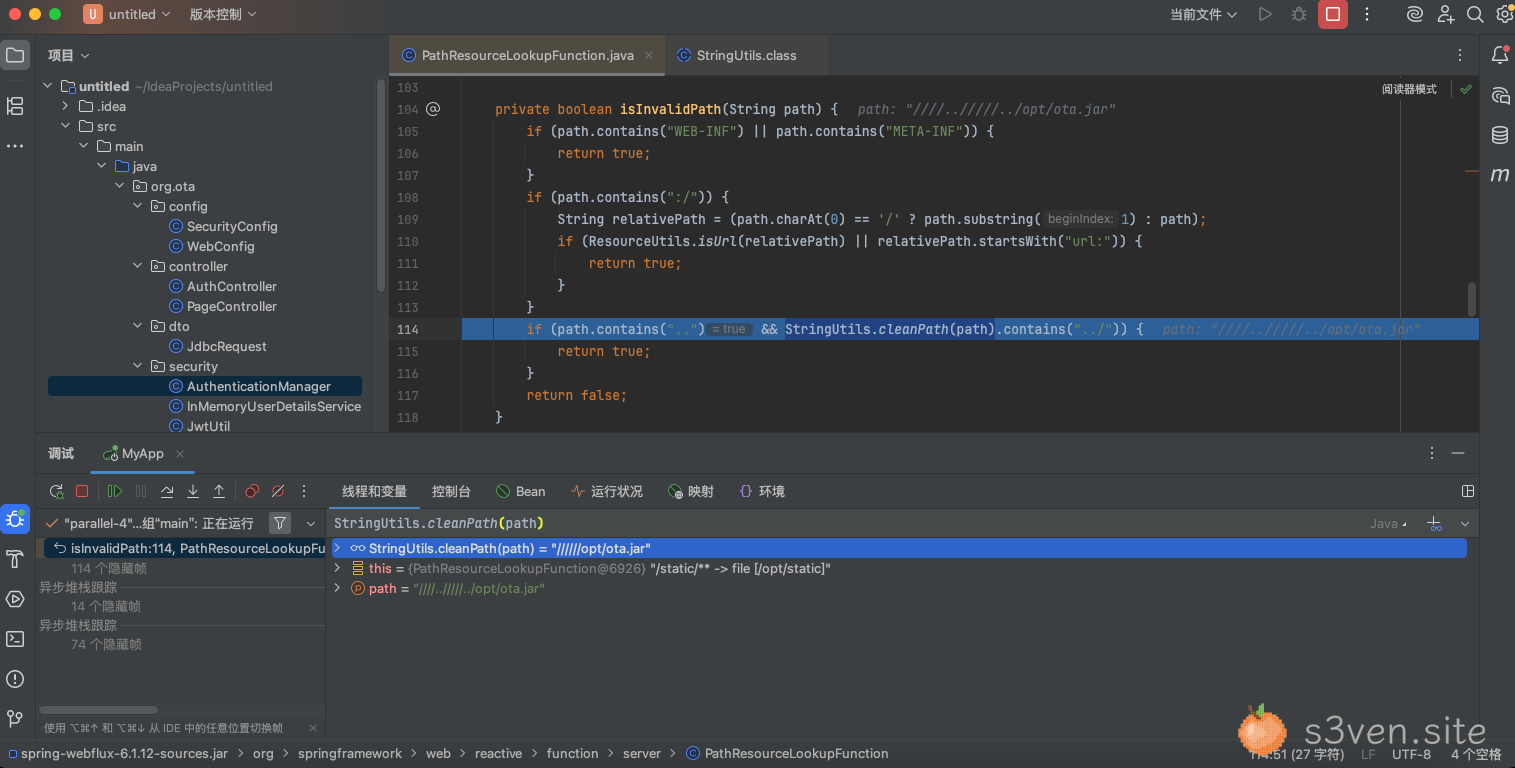Open the version control dropdown
This screenshot has width=1515, height=768.
(x=223, y=14)
